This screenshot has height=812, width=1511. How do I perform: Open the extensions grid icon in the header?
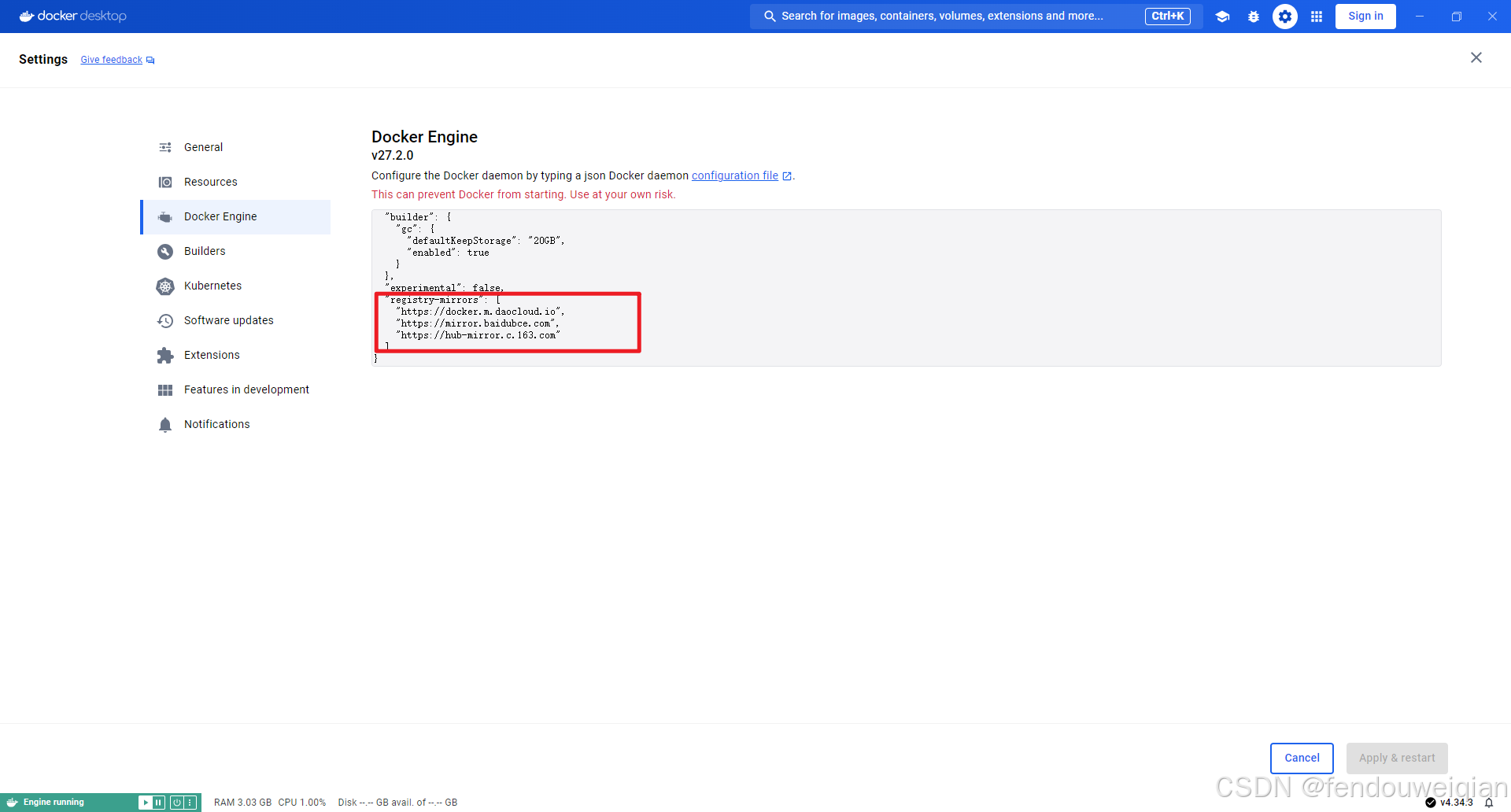pyautogui.click(x=1317, y=17)
